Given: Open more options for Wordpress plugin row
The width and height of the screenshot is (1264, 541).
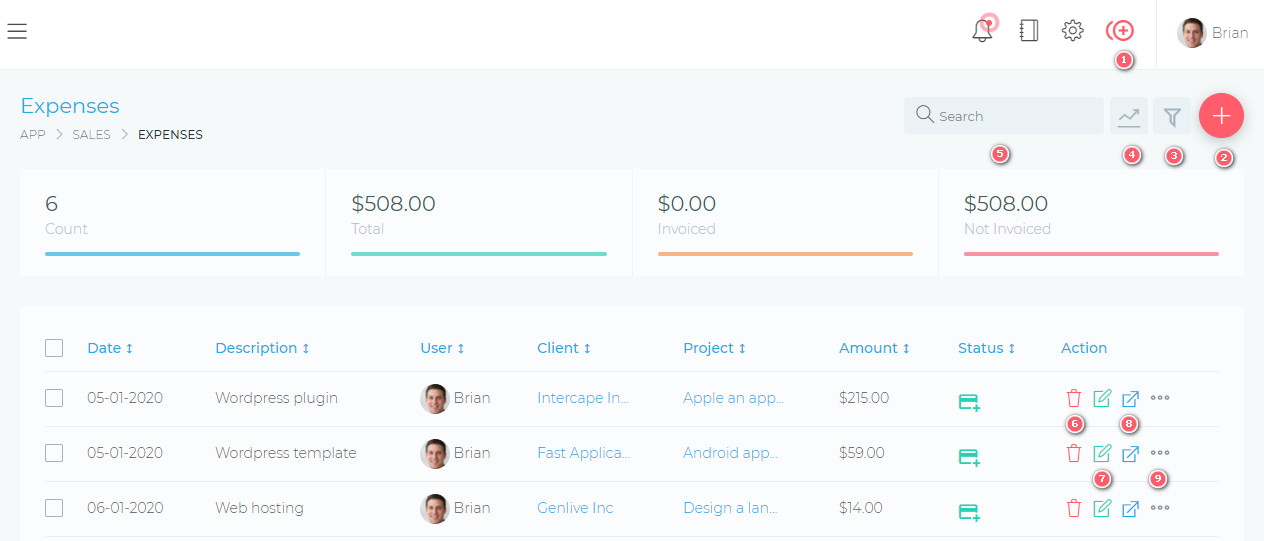Looking at the screenshot, I should [1160, 398].
